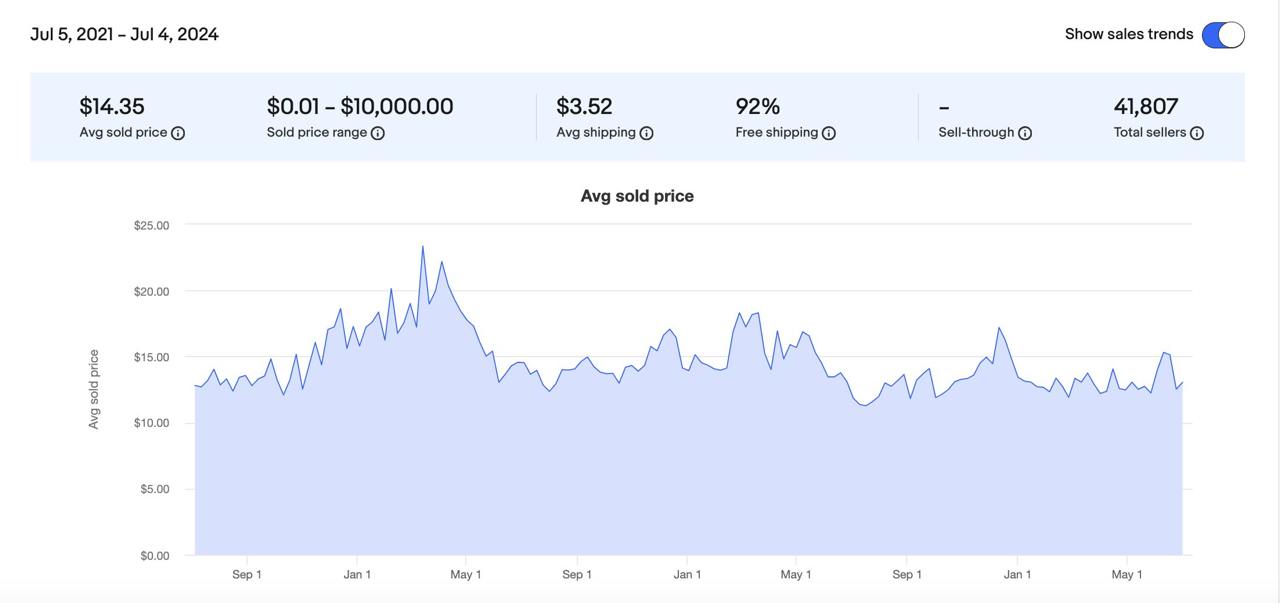The image size is (1280, 603).
Task: Turn off the Show sales trends toggle
Action: pyautogui.click(x=1223, y=35)
